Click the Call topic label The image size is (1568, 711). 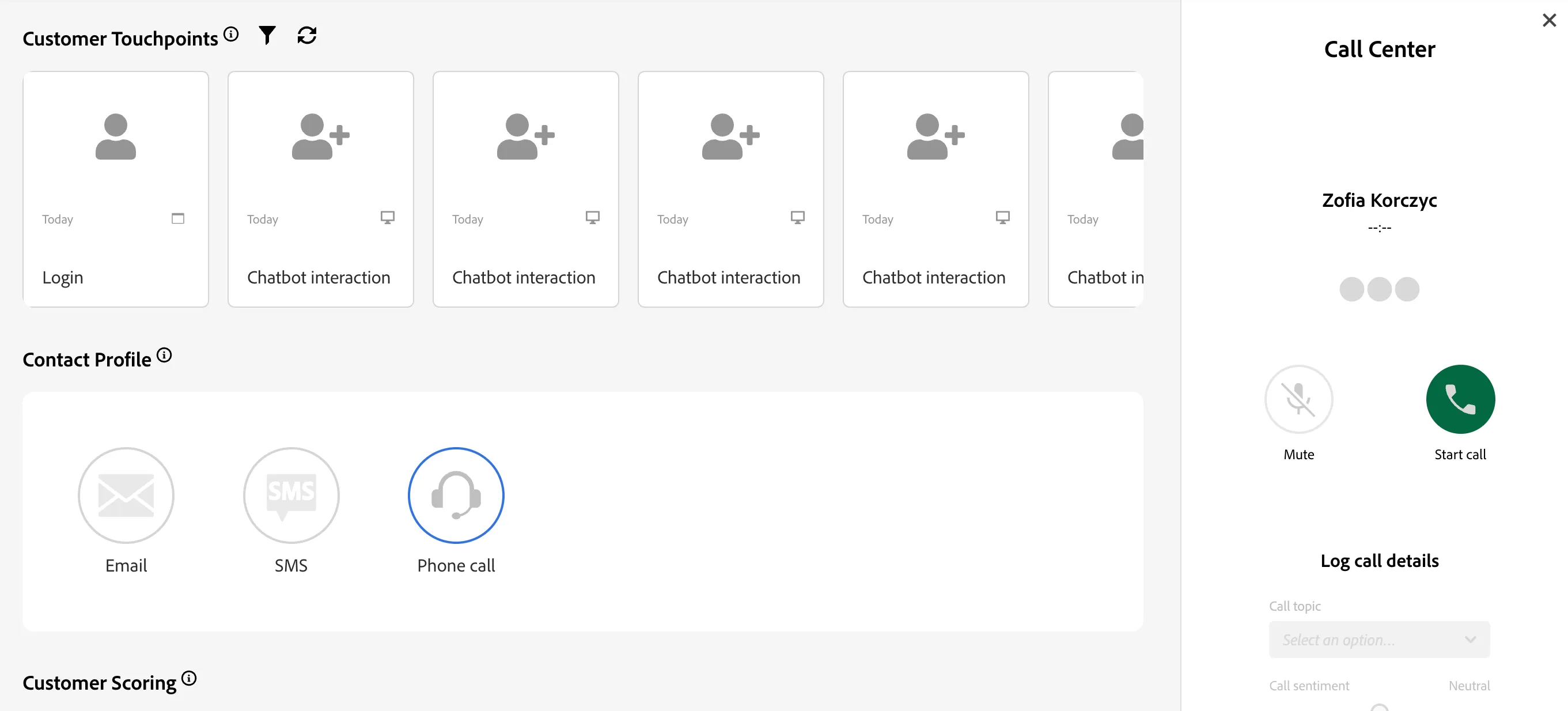click(1295, 606)
